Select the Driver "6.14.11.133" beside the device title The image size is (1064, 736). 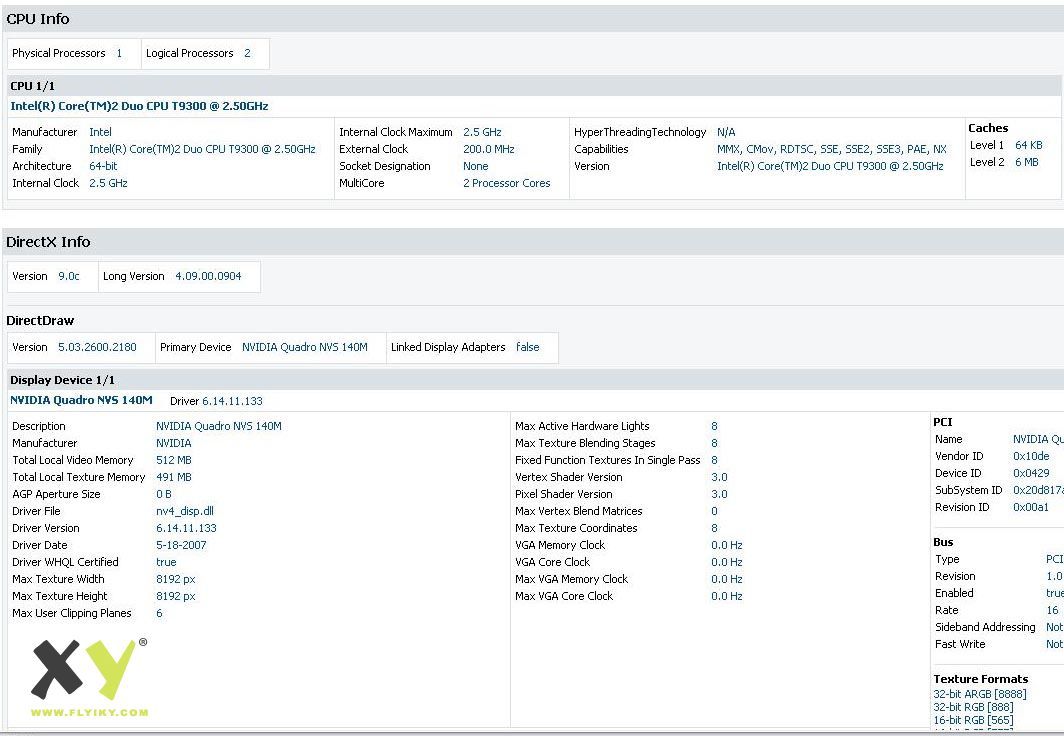pos(232,401)
